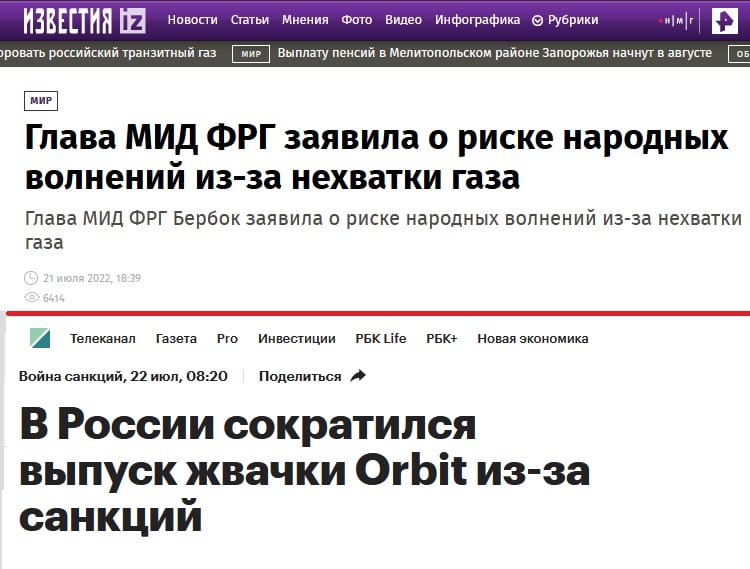Click the 6414 view count
The height and width of the screenshot is (569, 750).
54,298
